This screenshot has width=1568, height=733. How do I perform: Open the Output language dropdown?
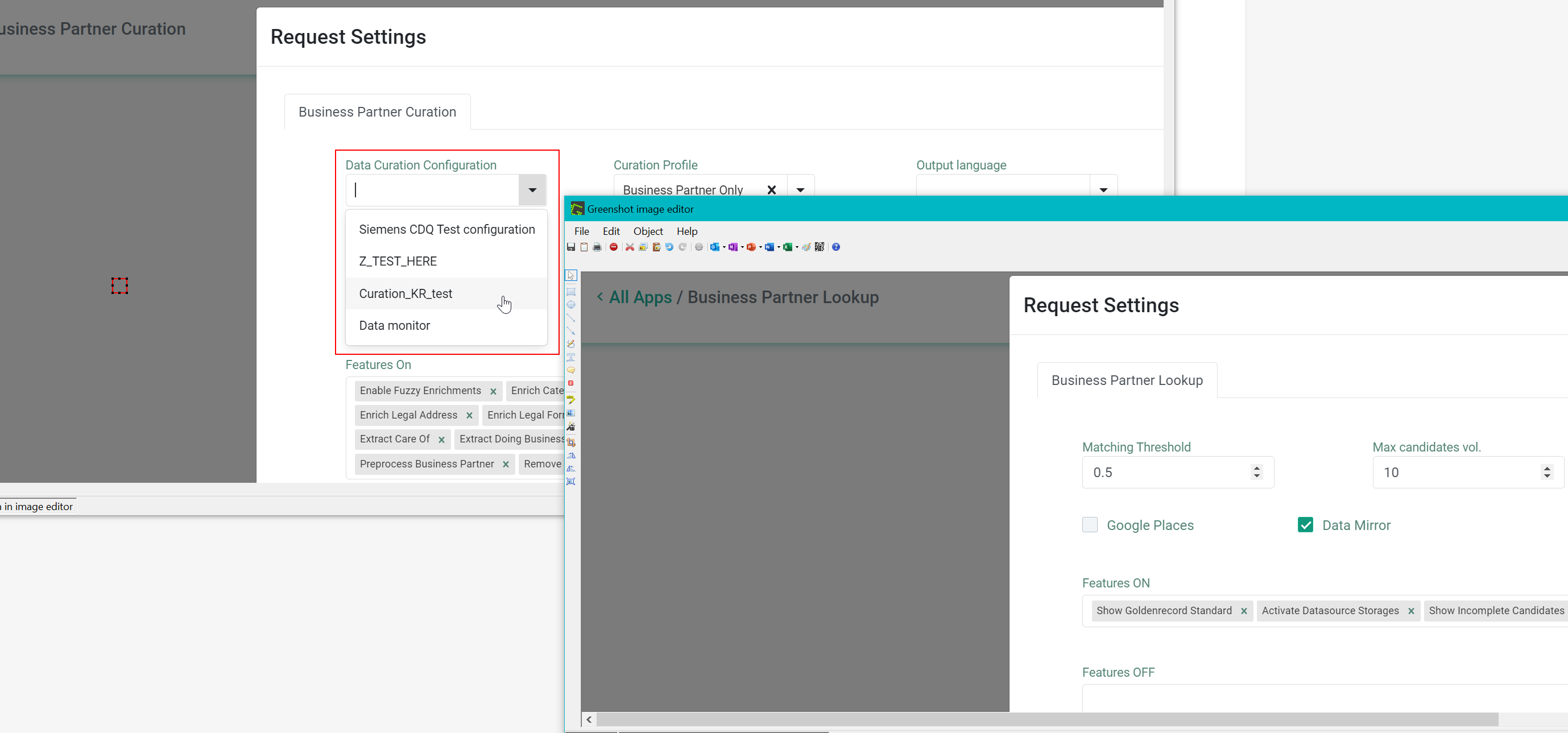[x=1103, y=190]
